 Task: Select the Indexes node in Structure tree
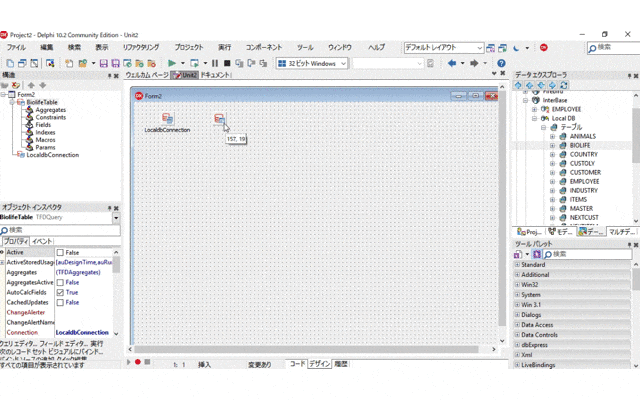(45, 132)
